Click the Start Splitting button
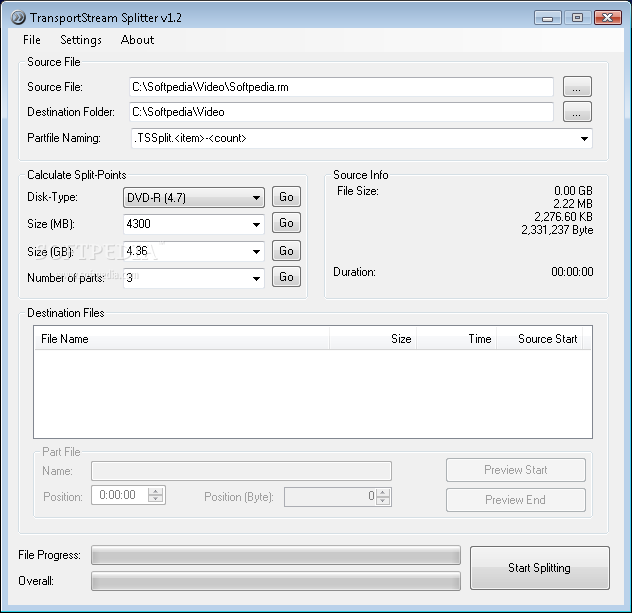 coord(540,568)
